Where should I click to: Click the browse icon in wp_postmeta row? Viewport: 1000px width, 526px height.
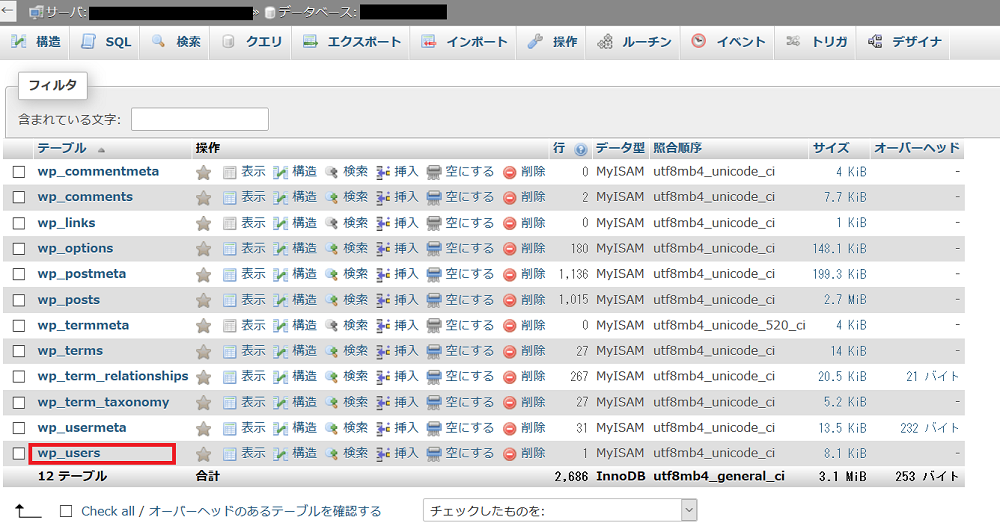(x=230, y=274)
